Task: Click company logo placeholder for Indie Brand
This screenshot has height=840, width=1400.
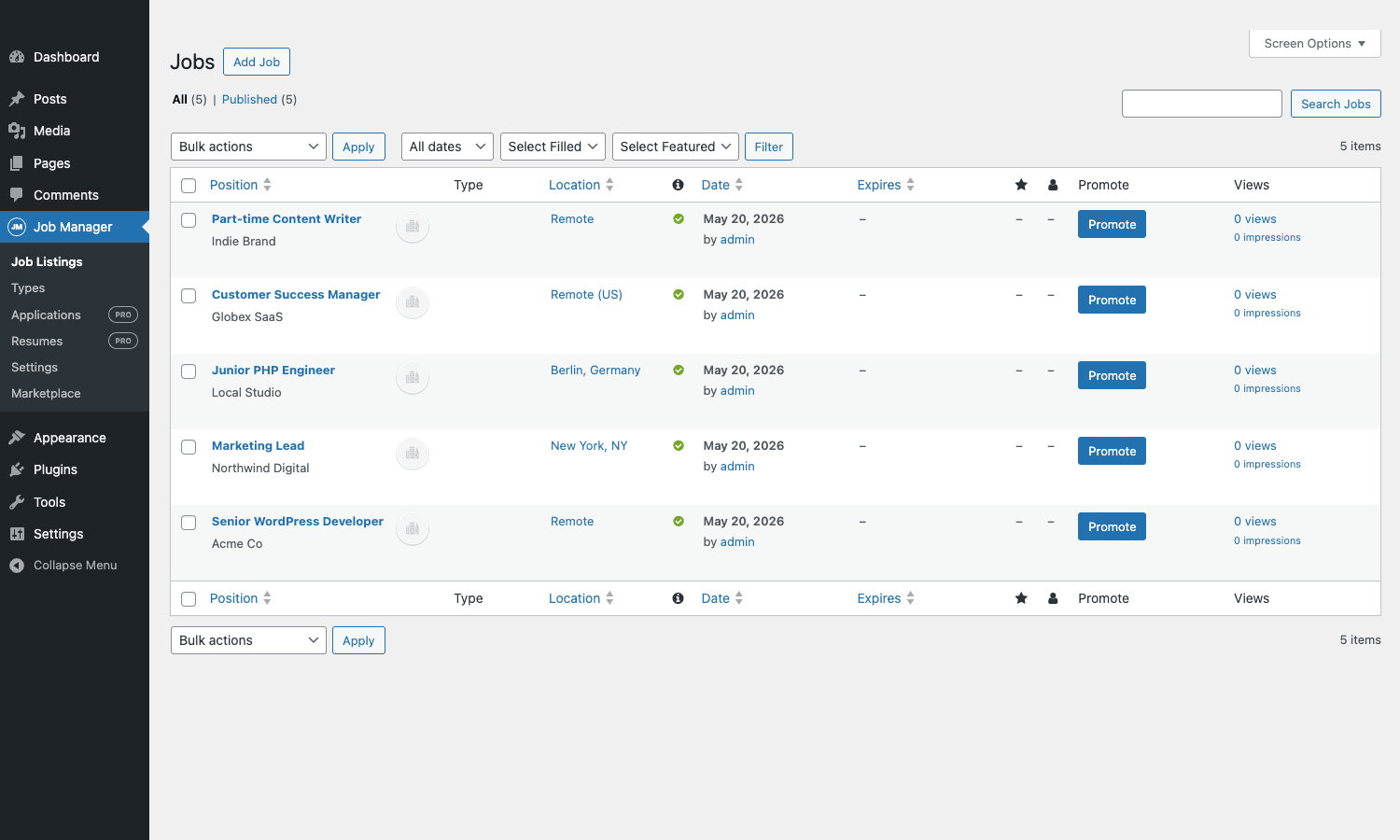Action: pyautogui.click(x=413, y=227)
